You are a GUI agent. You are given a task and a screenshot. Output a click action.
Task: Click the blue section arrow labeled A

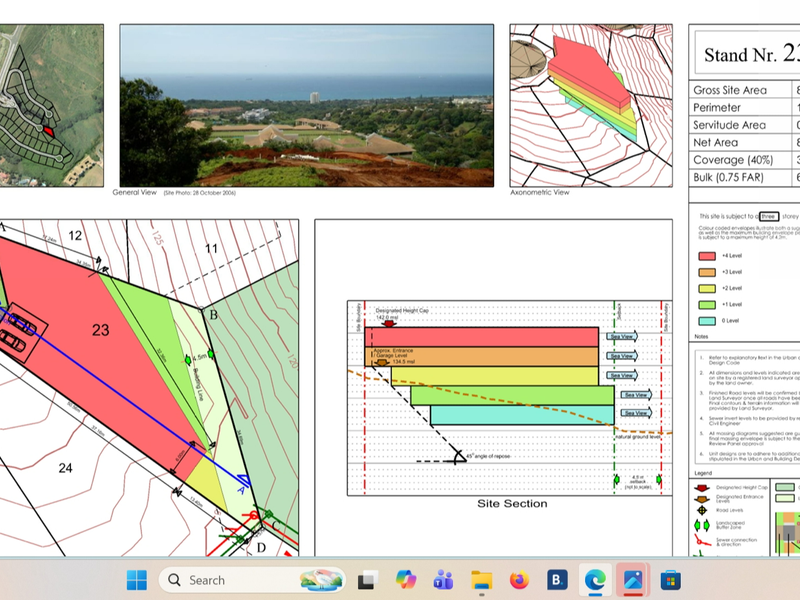(243, 484)
